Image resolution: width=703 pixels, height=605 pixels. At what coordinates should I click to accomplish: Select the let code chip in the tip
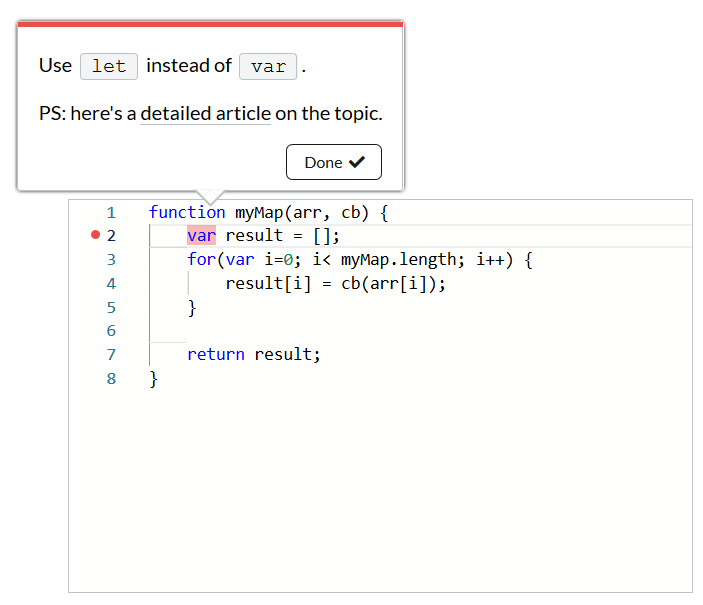(x=109, y=66)
